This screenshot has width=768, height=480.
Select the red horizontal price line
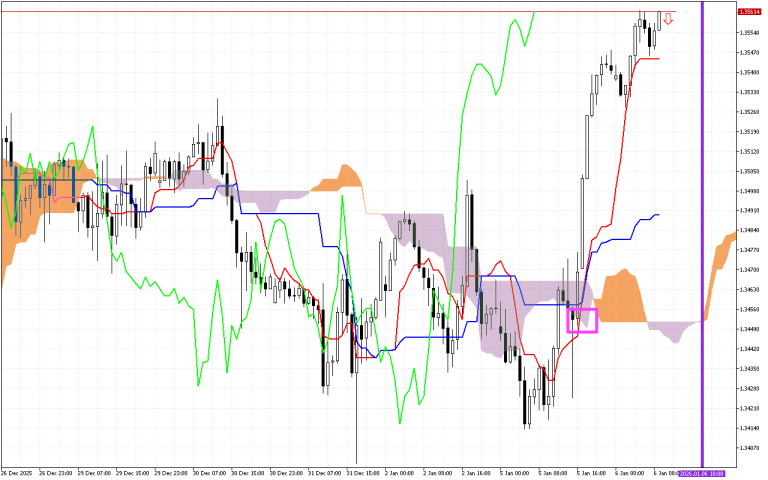tap(338, 11)
